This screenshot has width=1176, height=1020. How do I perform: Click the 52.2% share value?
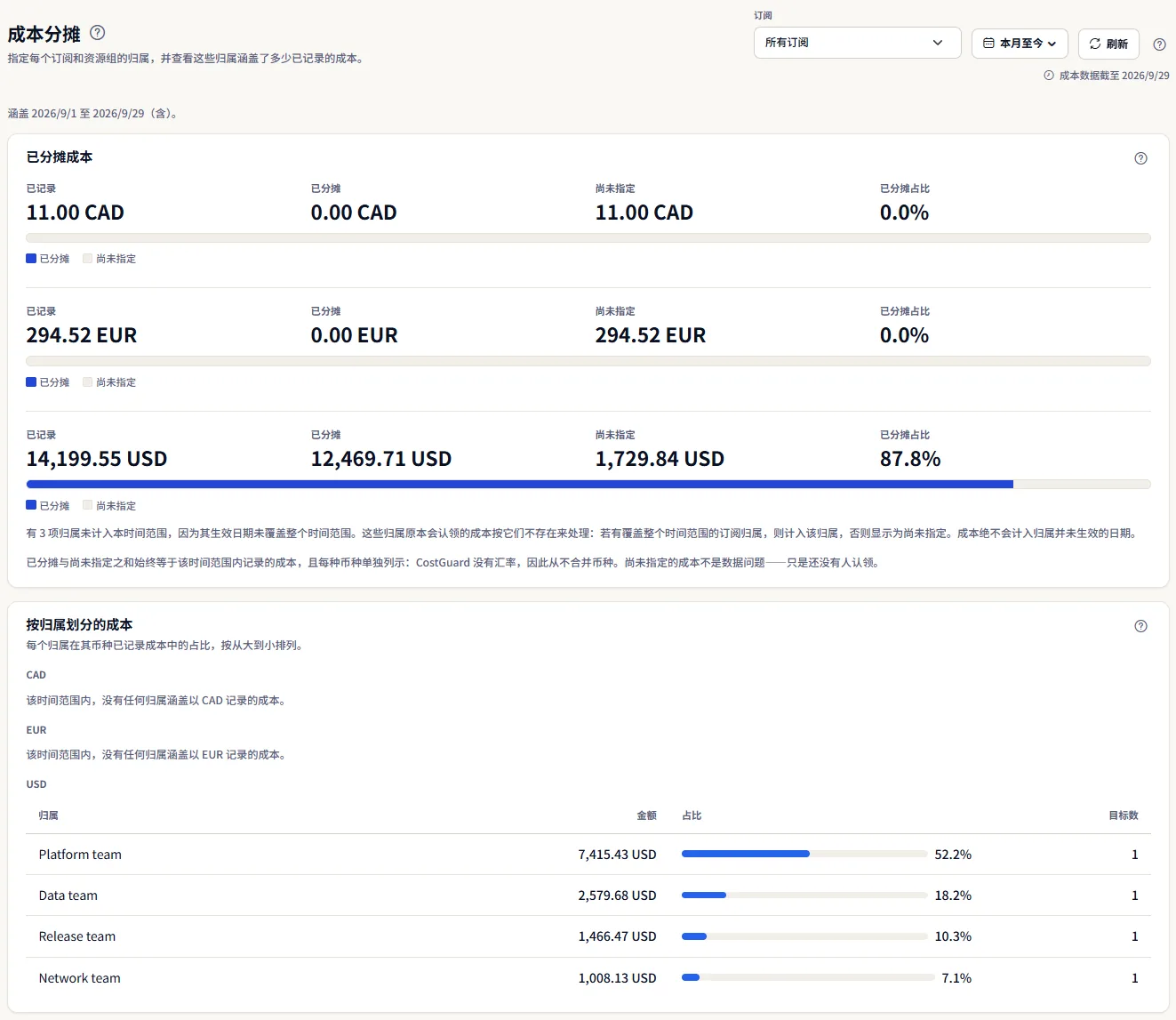[953, 855]
